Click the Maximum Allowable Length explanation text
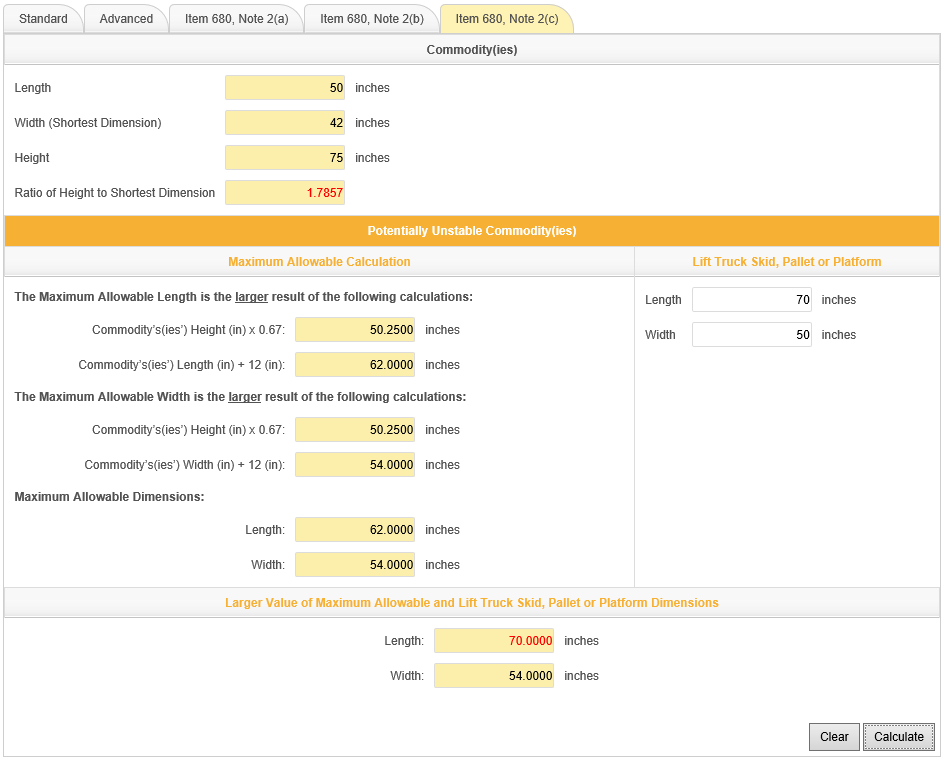Viewport: 944px width, 761px height. pos(243,297)
